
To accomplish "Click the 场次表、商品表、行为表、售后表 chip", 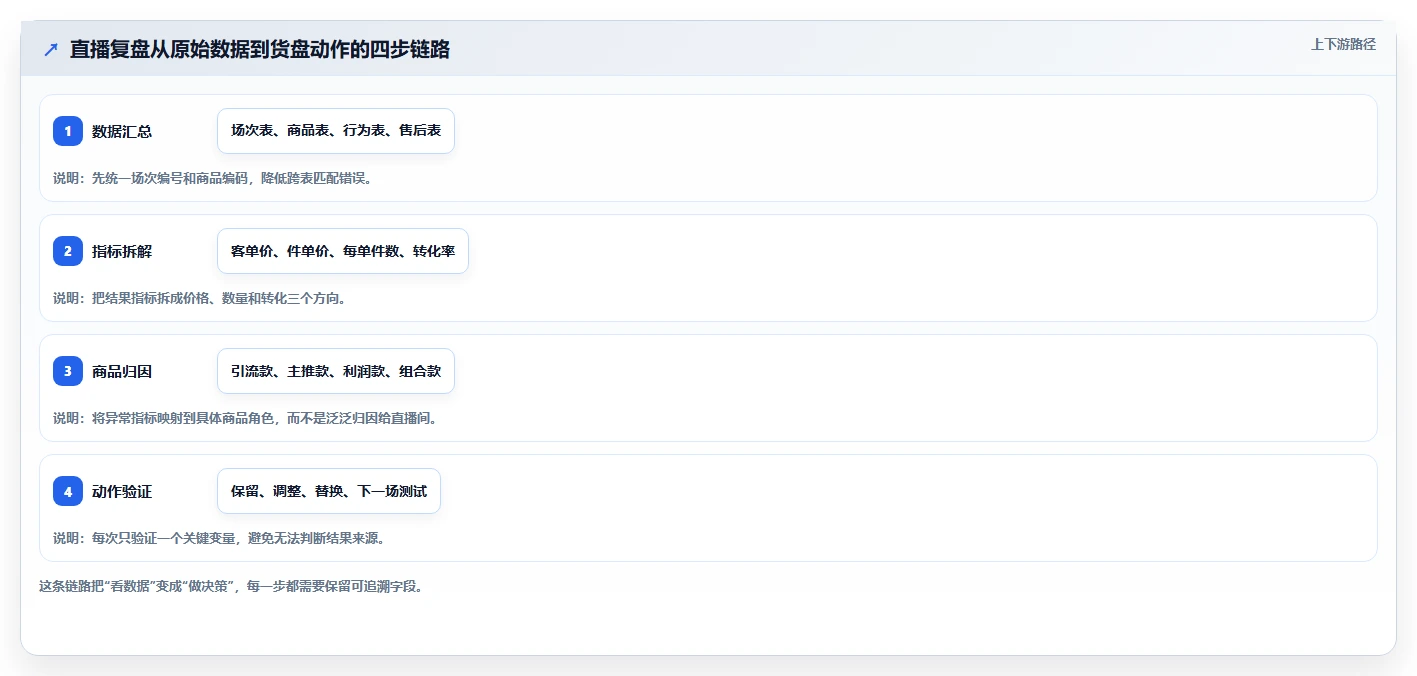I will [x=336, y=131].
